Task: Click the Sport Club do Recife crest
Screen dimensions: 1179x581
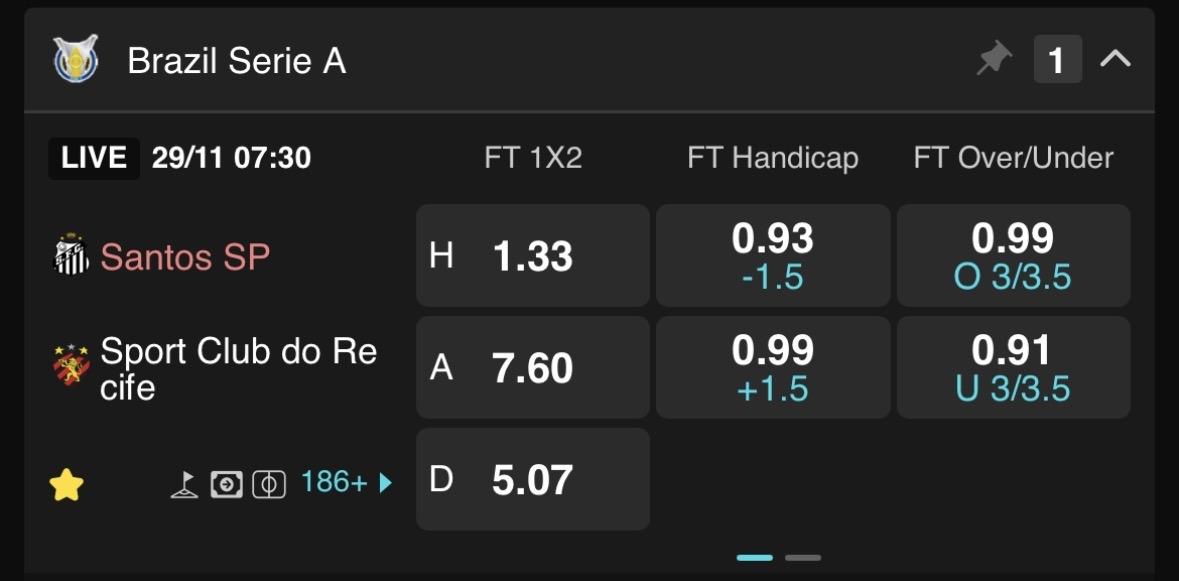Action: click(71, 367)
